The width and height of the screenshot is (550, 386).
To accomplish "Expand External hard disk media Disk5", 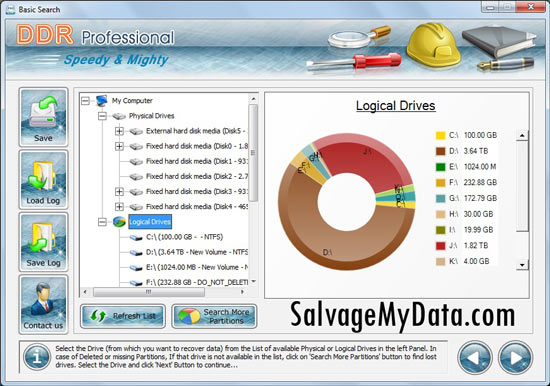I will point(119,131).
